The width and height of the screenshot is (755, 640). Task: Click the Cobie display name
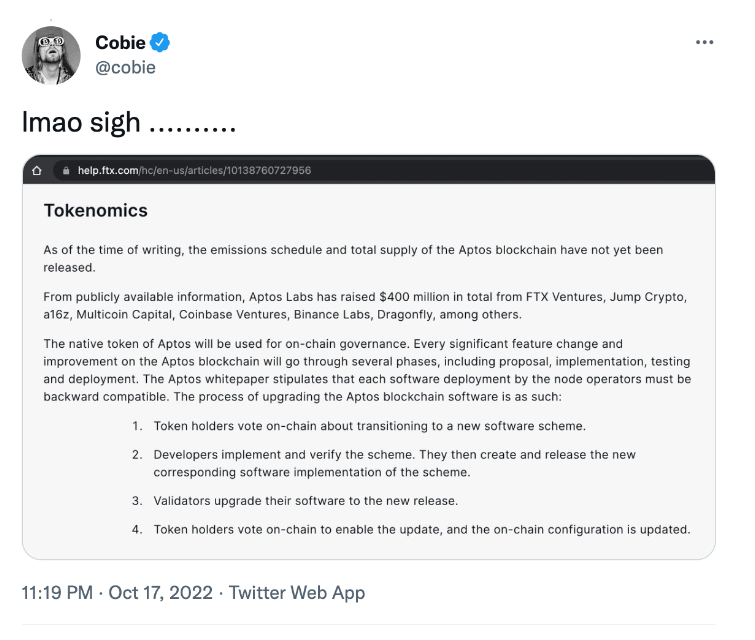[120, 43]
